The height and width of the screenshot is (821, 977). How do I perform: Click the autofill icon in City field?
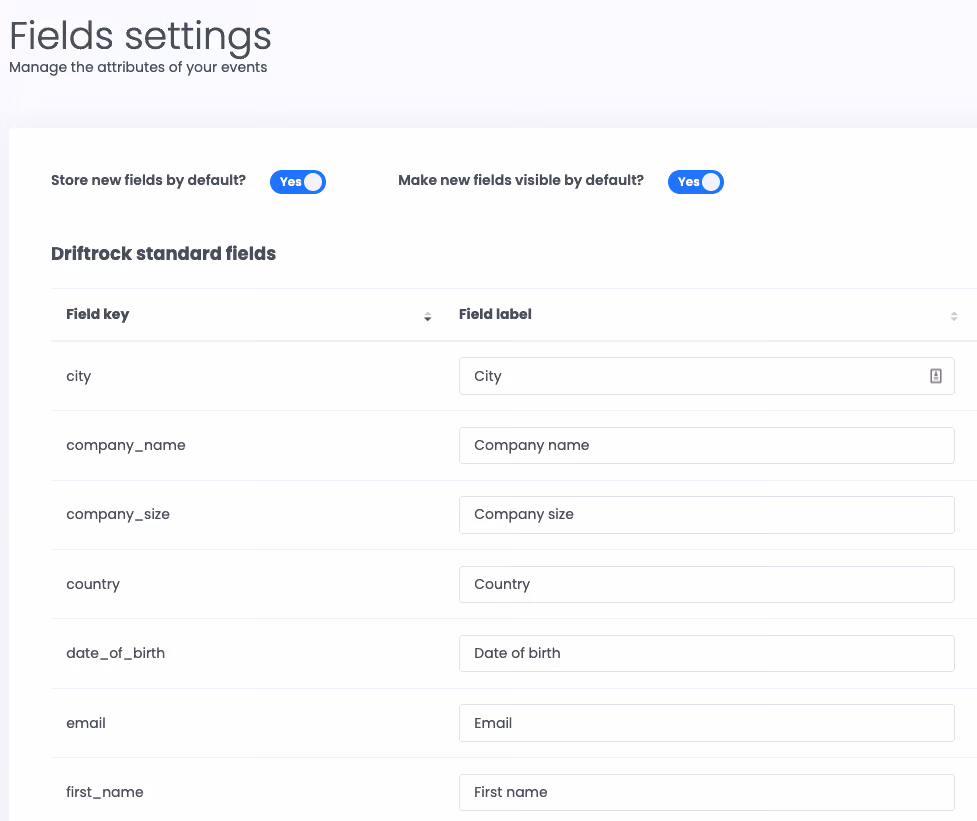click(x=935, y=376)
